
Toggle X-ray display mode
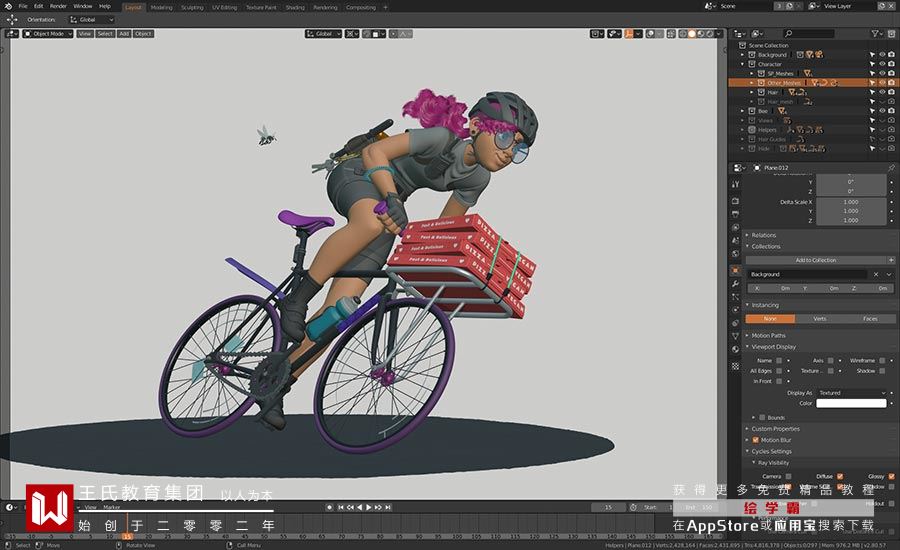coord(671,34)
